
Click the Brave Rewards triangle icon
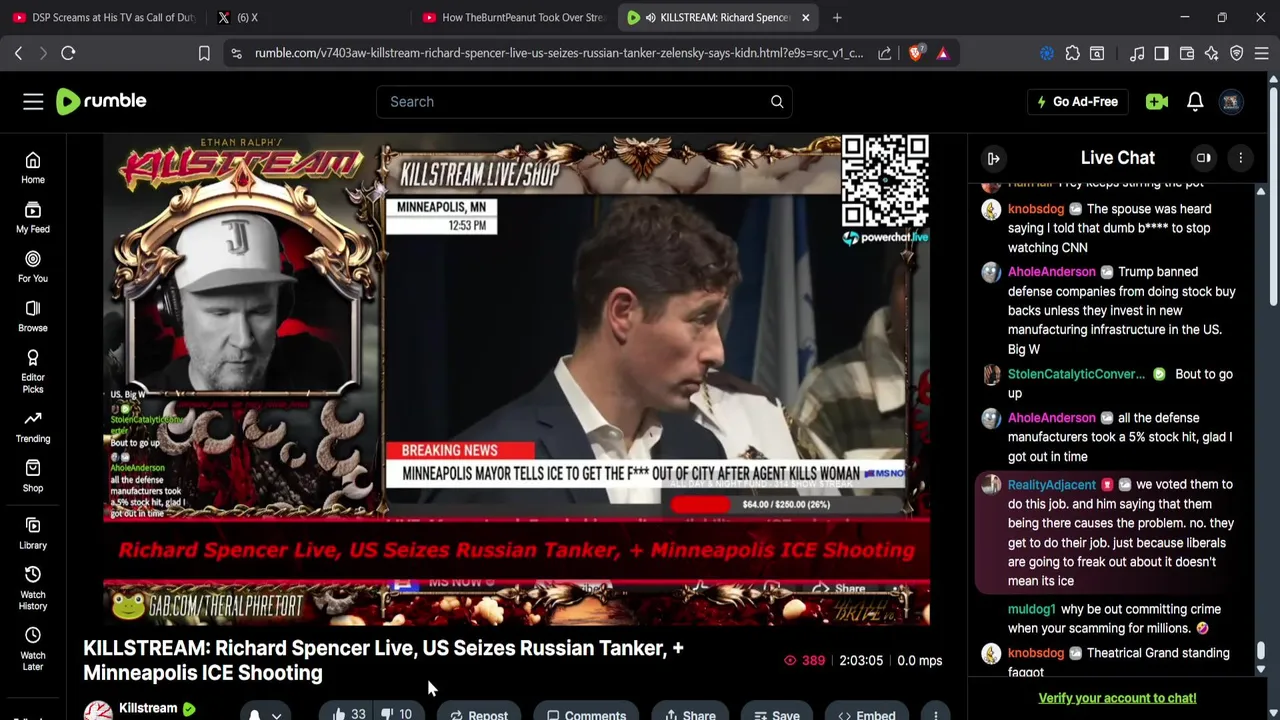[x=943, y=53]
